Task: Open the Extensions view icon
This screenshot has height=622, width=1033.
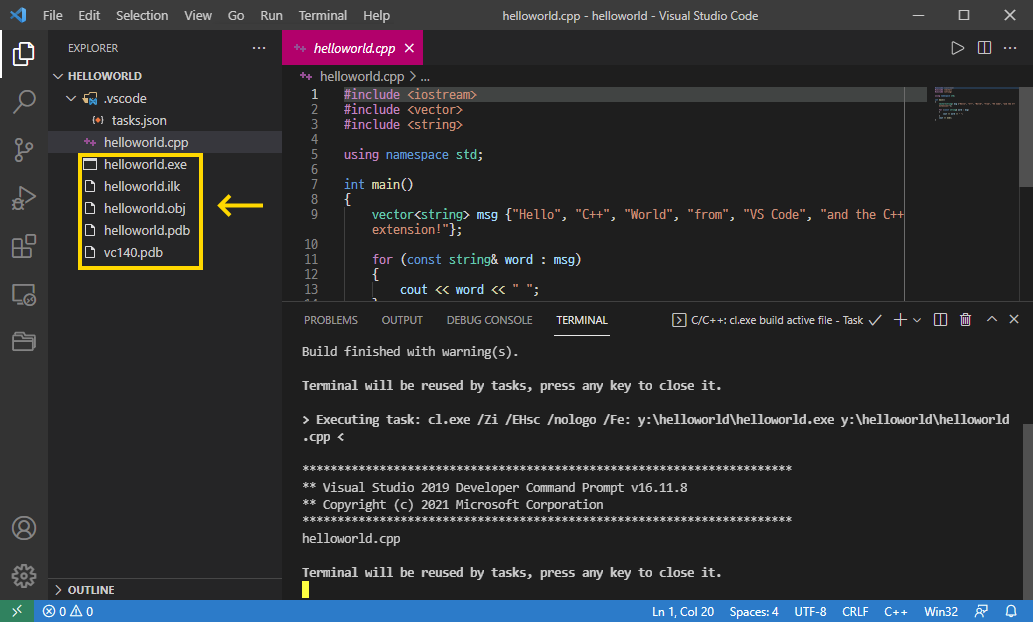Action: pos(24,246)
